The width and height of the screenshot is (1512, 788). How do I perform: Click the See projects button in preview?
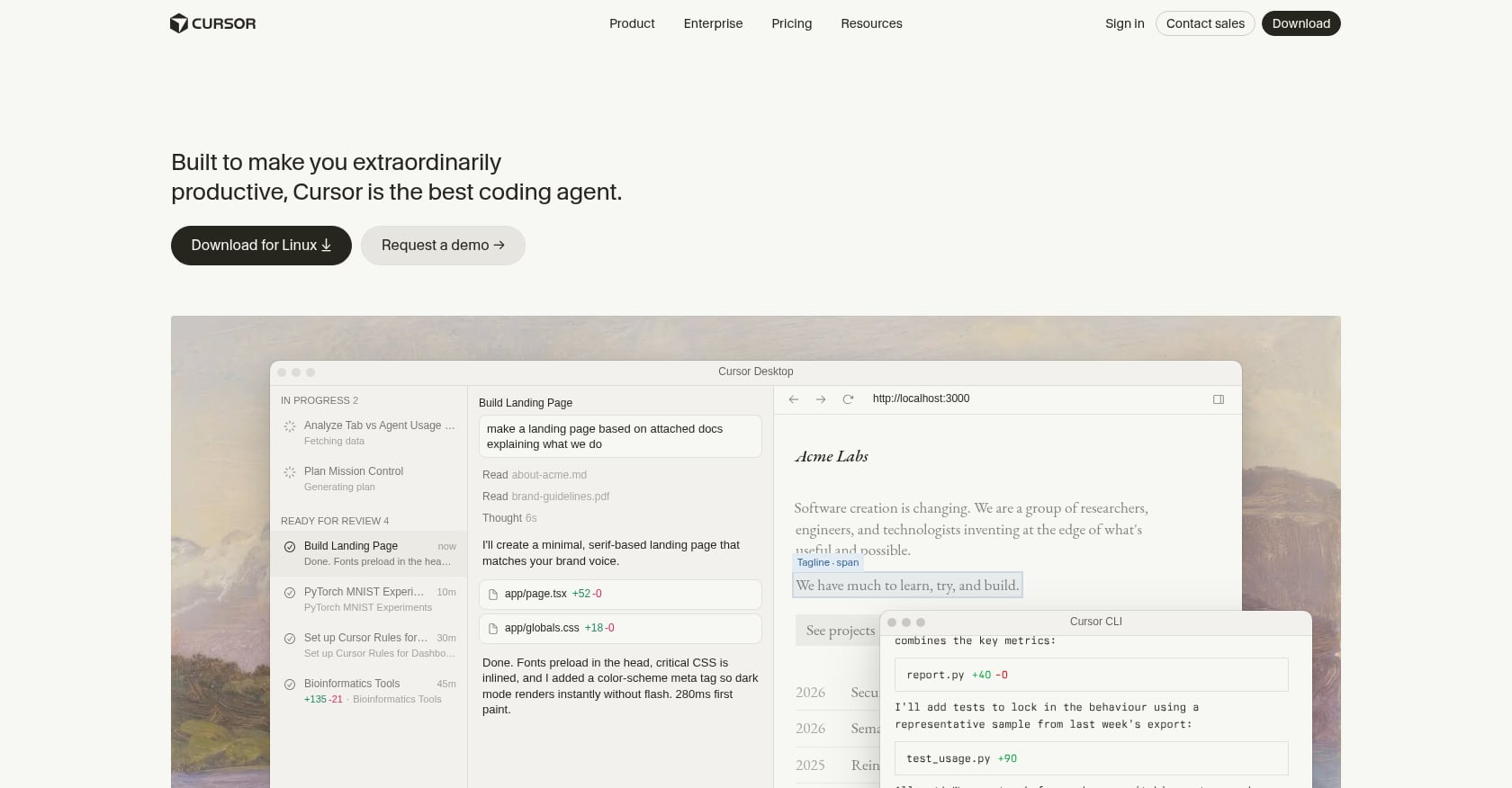click(x=839, y=631)
